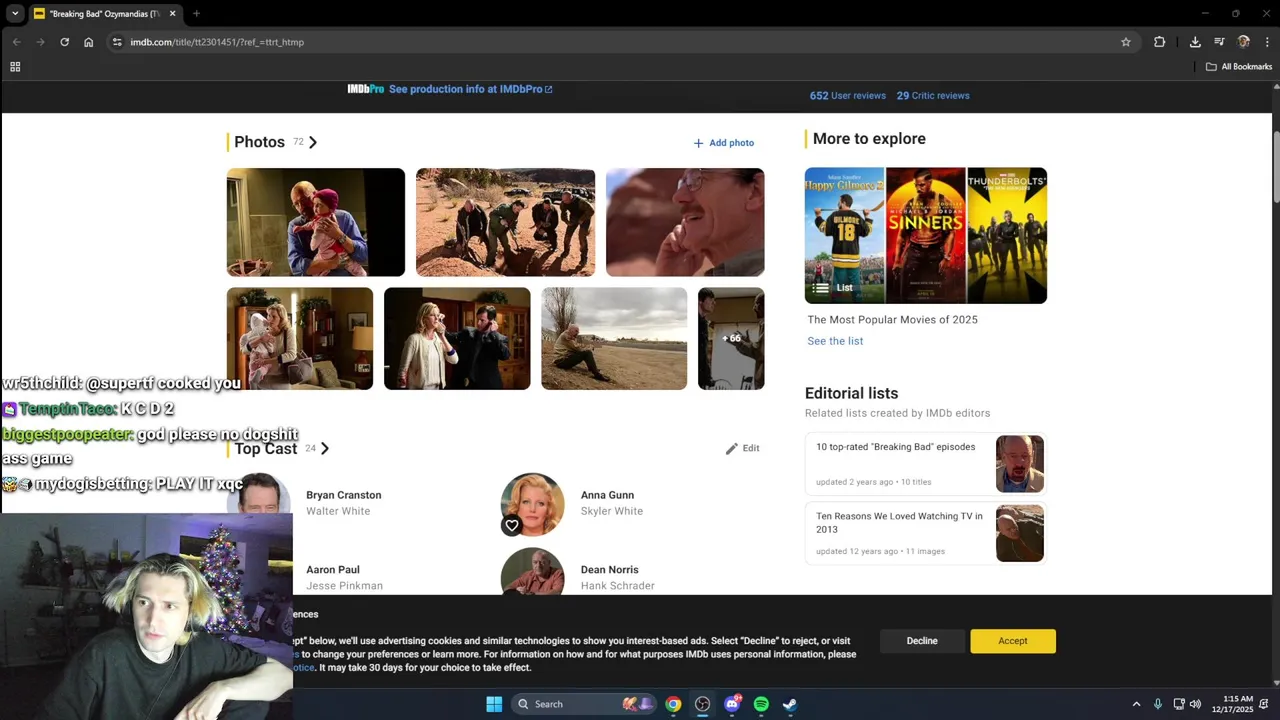The width and height of the screenshot is (1280, 720).
Task: Open the 29 Critic reviews link
Action: (x=933, y=96)
